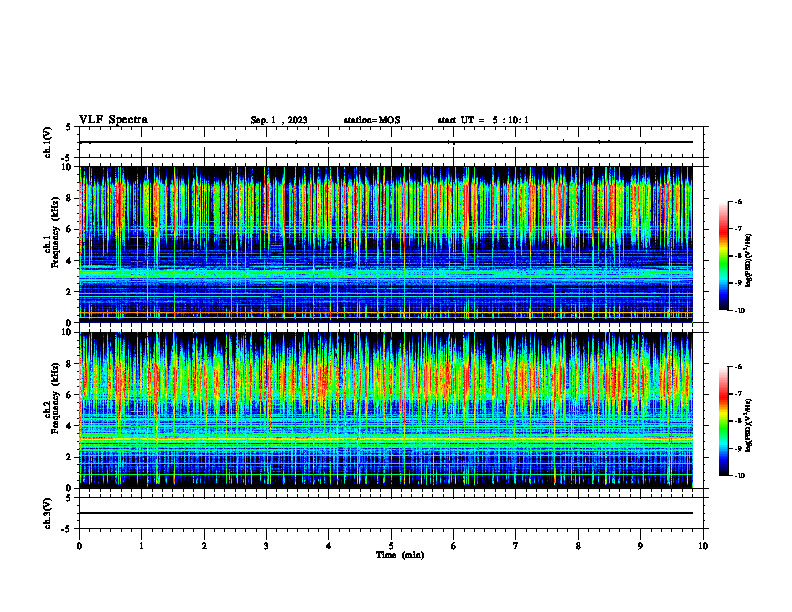Click the "ch.3(V)" axis label
The image size is (792, 612).
pyautogui.click(x=48, y=513)
